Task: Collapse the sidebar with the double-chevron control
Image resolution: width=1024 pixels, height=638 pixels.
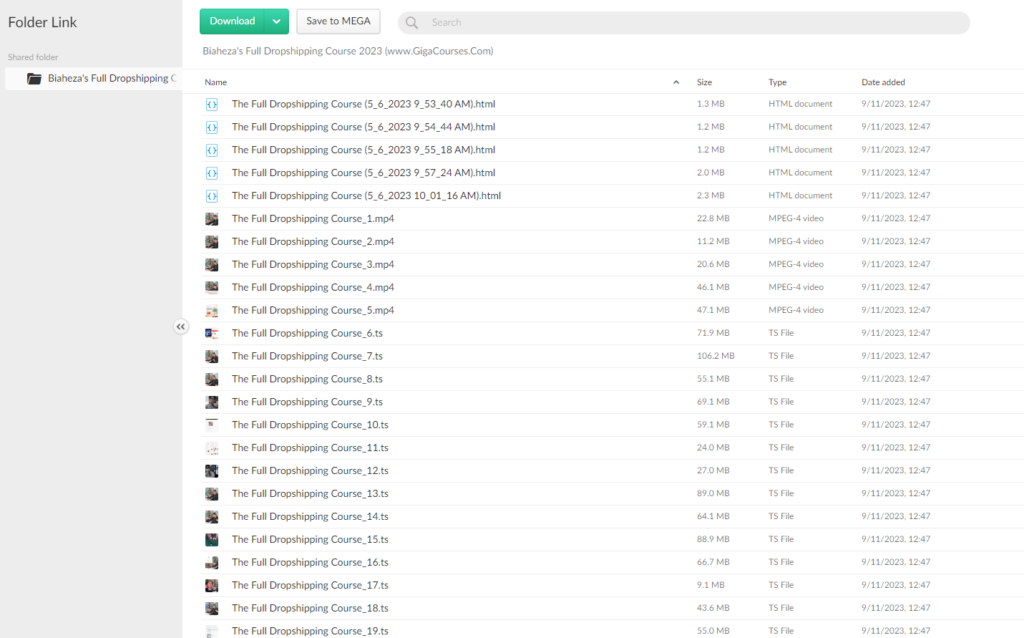Action: pos(181,326)
